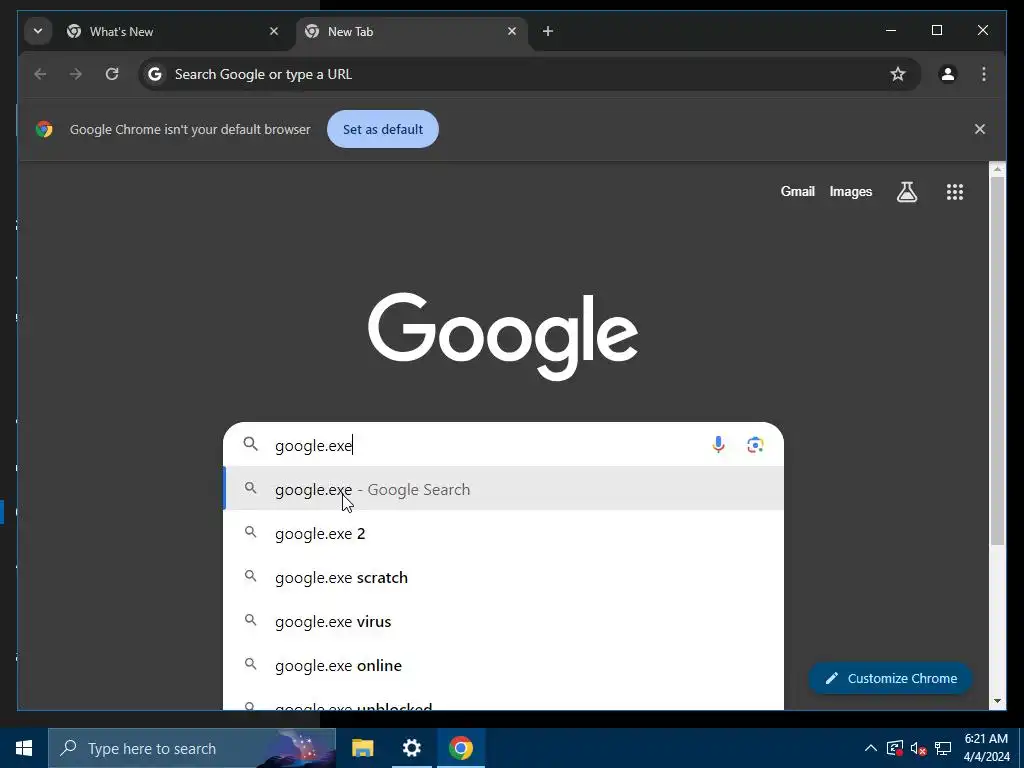1024x768 pixels.
Task: Open the tab search dropdown arrow
Action: point(38,31)
